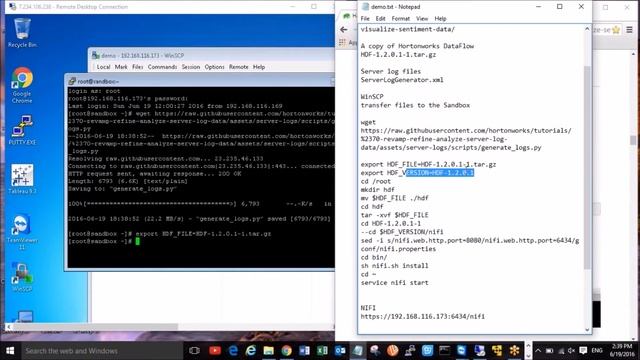Click Chrome back arrow behind Notepad
640x360 pixels.
344,29
